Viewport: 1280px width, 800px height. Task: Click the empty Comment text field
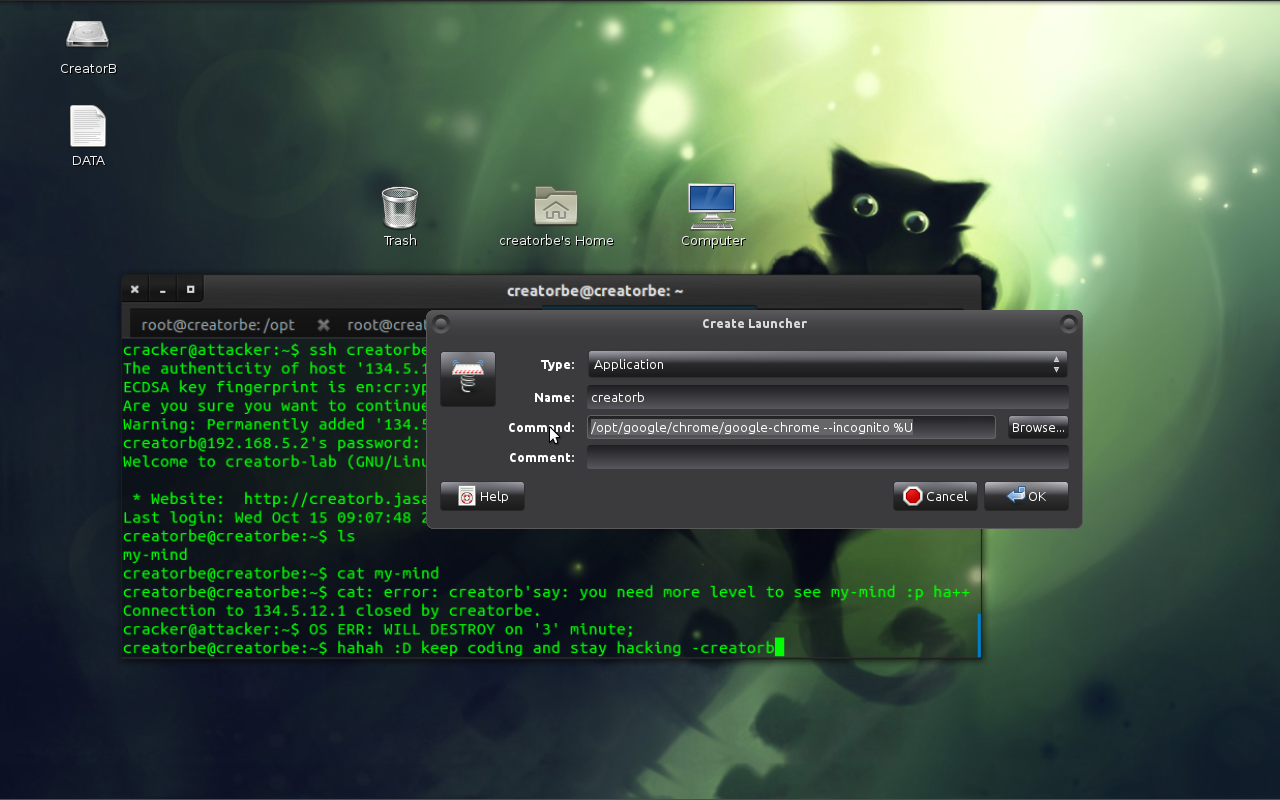pyautogui.click(x=827, y=457)
